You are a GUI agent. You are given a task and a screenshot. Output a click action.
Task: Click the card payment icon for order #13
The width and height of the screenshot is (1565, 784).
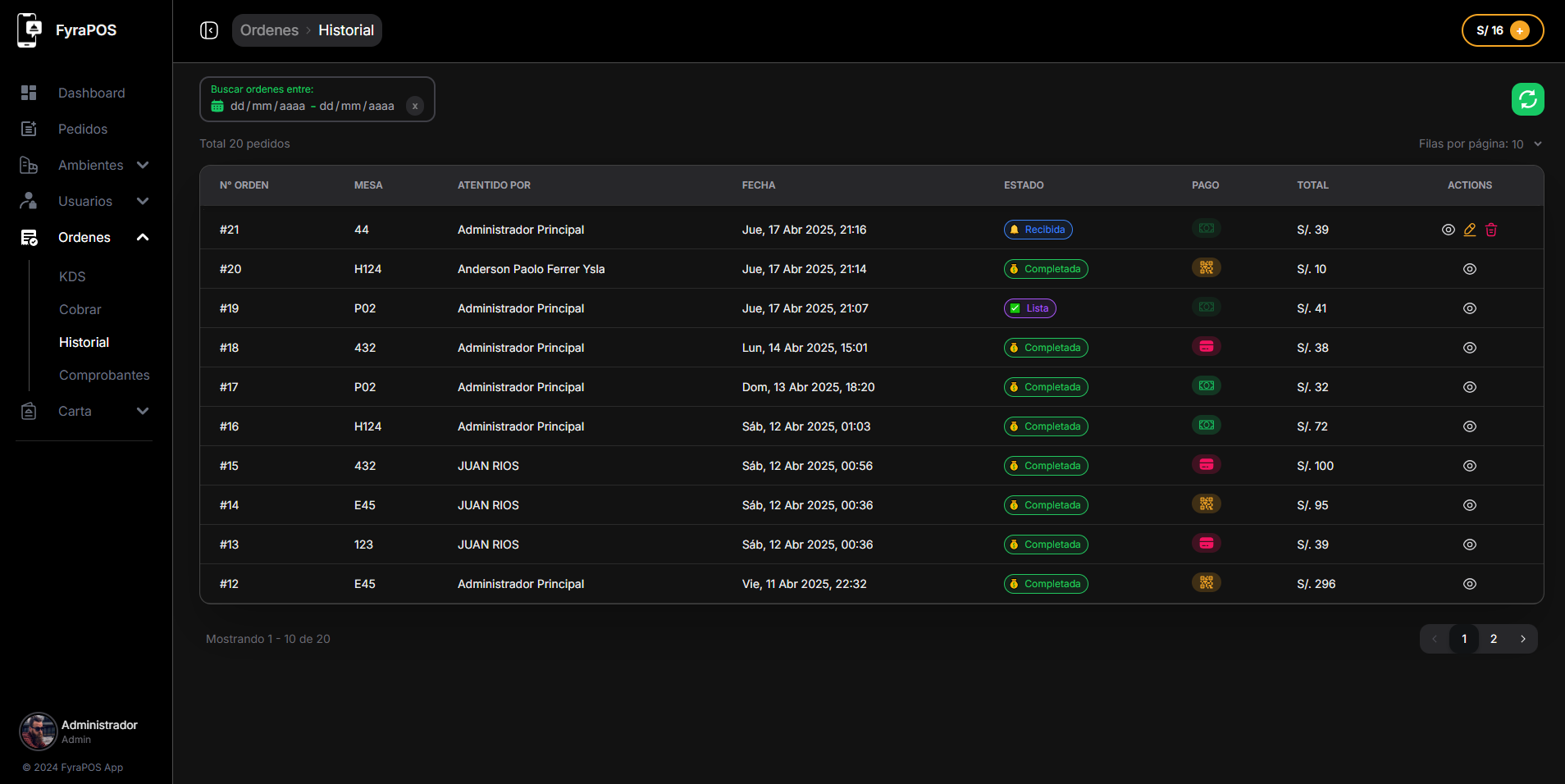tap(1207, 543)
